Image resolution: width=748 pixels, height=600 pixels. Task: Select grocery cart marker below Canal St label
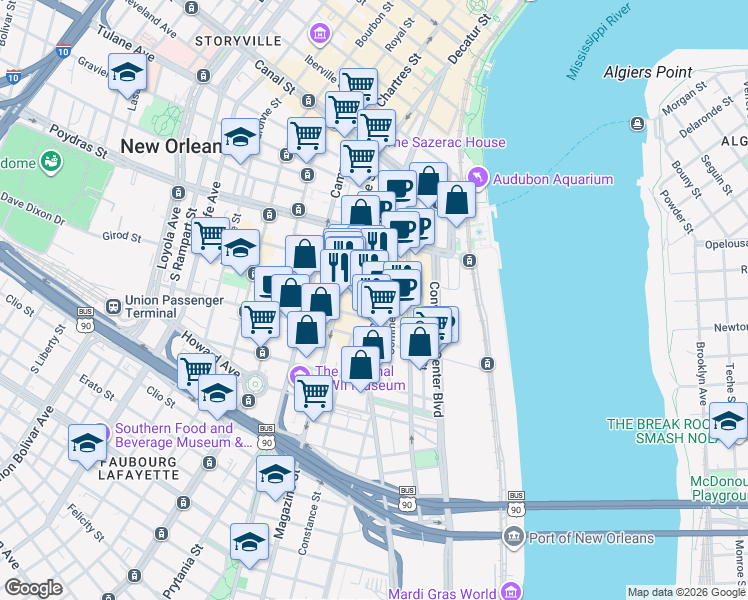click(307, 137)
